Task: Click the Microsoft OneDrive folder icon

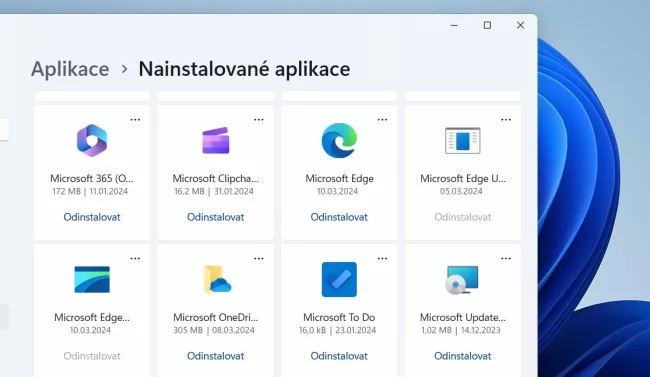Action: (x=217, y=280)
